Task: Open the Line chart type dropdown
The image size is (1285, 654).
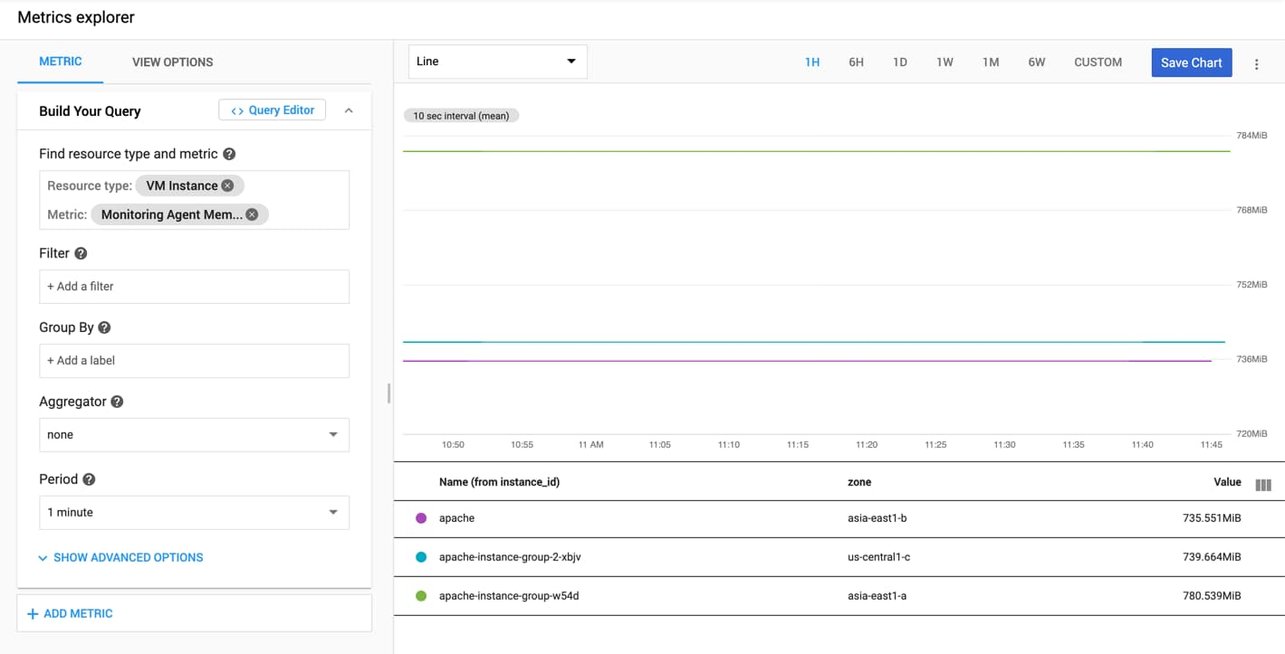Action: click(x=497, y=61)
